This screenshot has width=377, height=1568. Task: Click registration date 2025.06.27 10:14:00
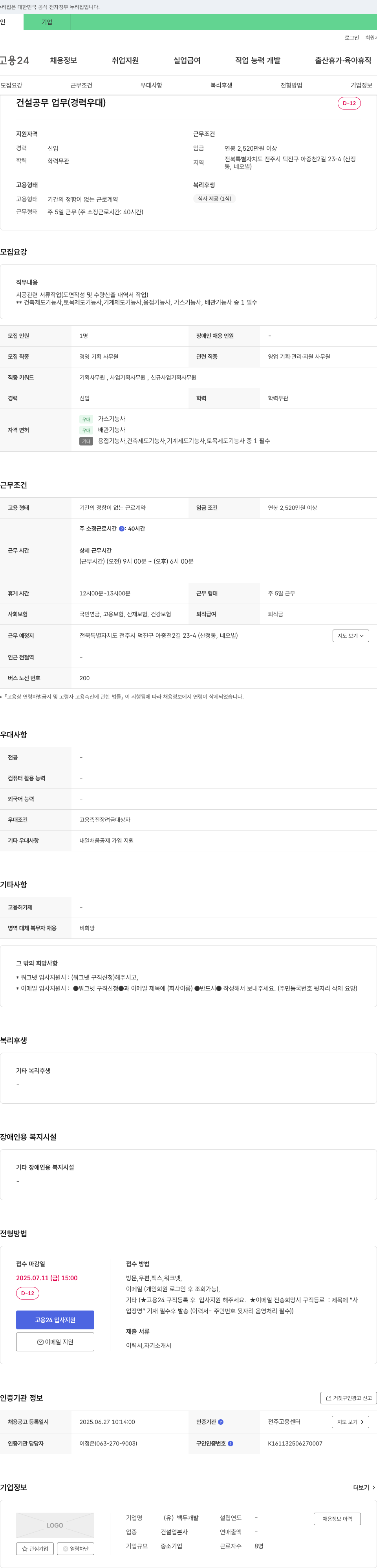click(107, 1422)
